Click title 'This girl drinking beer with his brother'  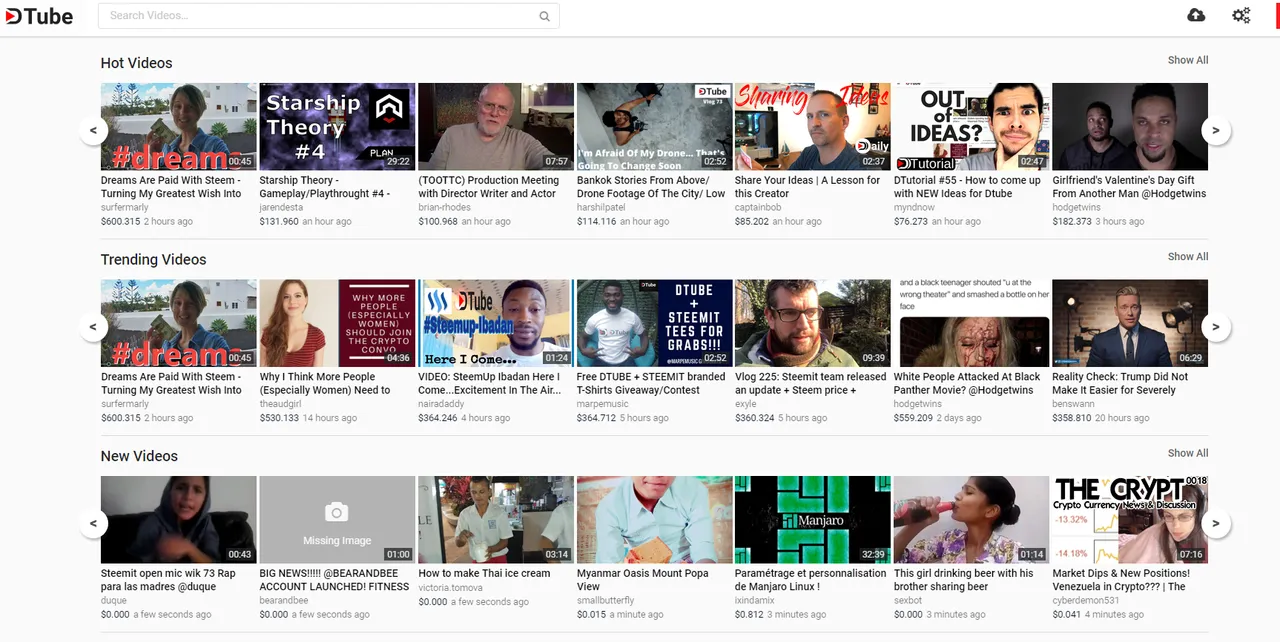tap(964, 580)
